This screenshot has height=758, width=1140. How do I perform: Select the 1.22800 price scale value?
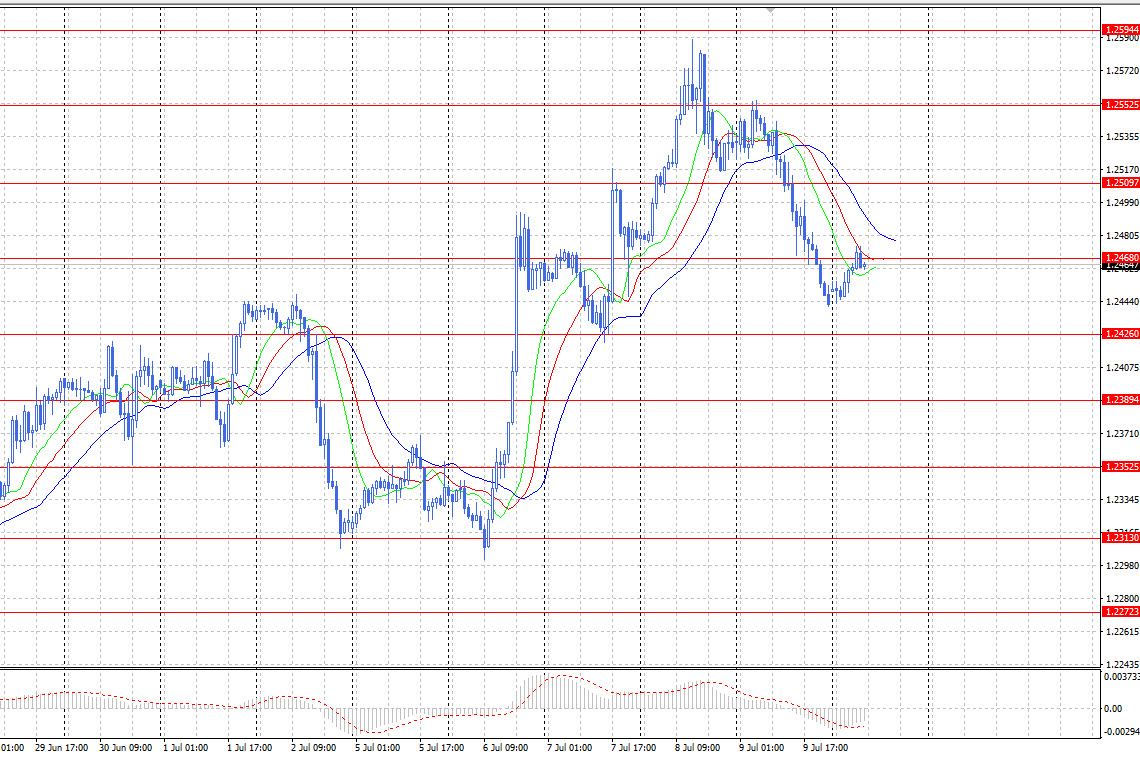pos(1122,599)
